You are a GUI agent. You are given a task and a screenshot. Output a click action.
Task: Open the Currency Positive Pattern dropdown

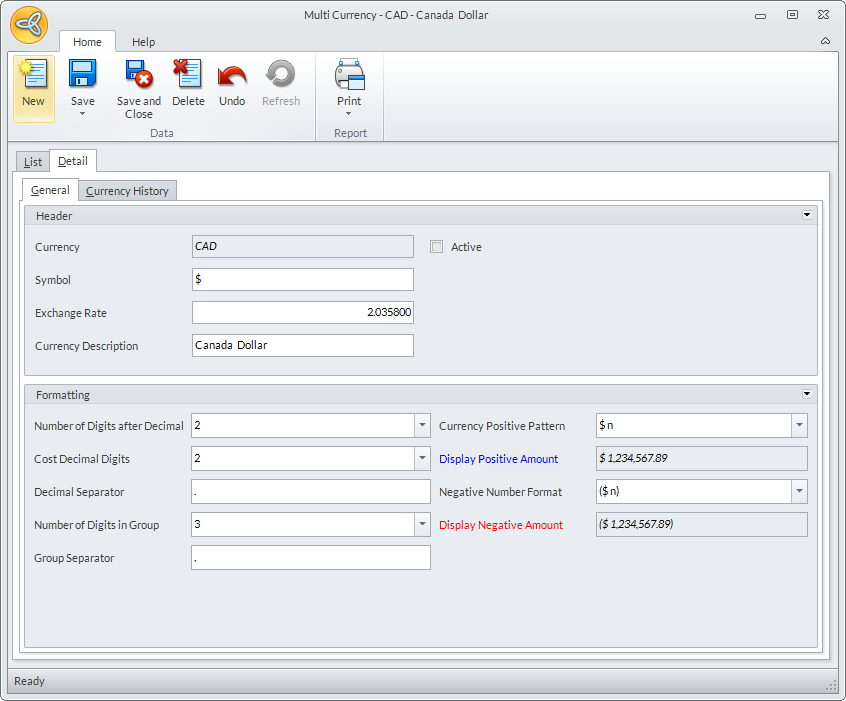point(798,426)
